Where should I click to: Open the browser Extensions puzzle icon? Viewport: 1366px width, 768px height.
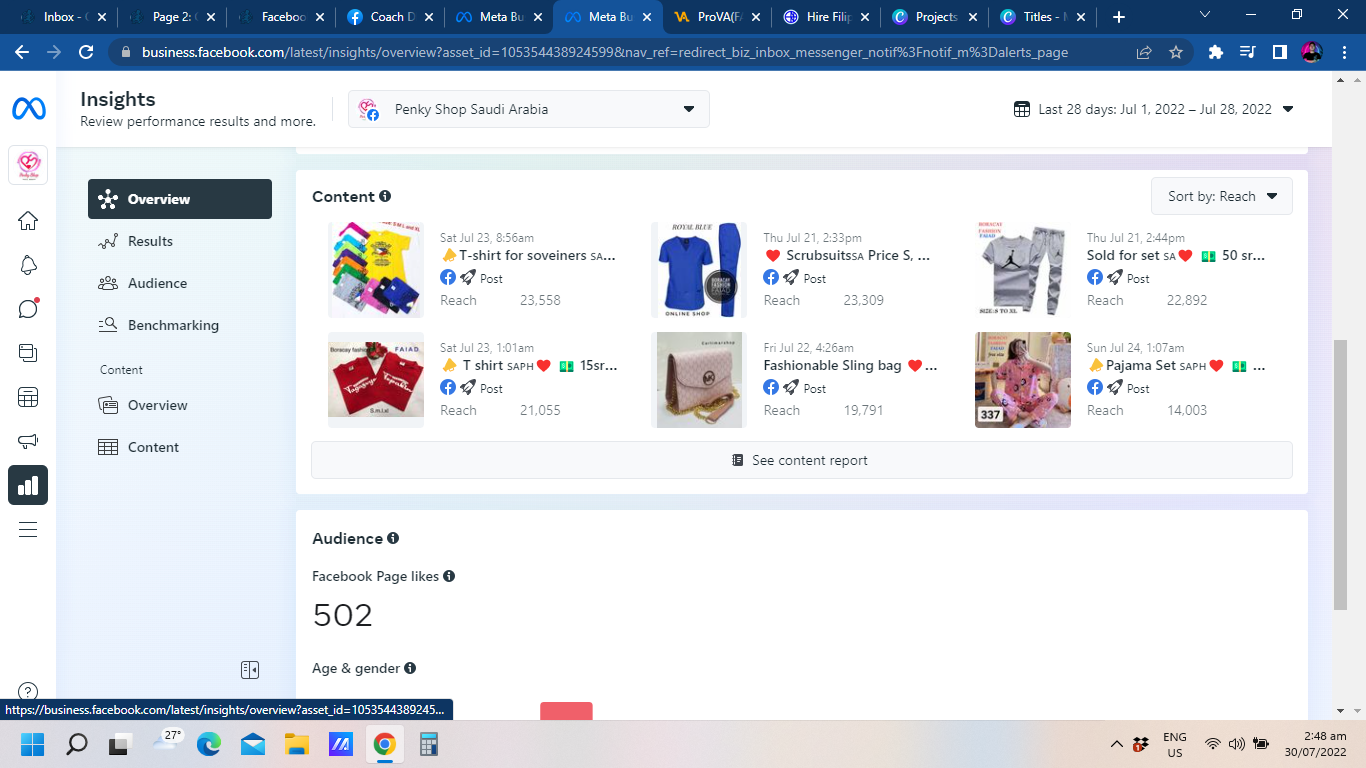click(x=1216, y=52)
